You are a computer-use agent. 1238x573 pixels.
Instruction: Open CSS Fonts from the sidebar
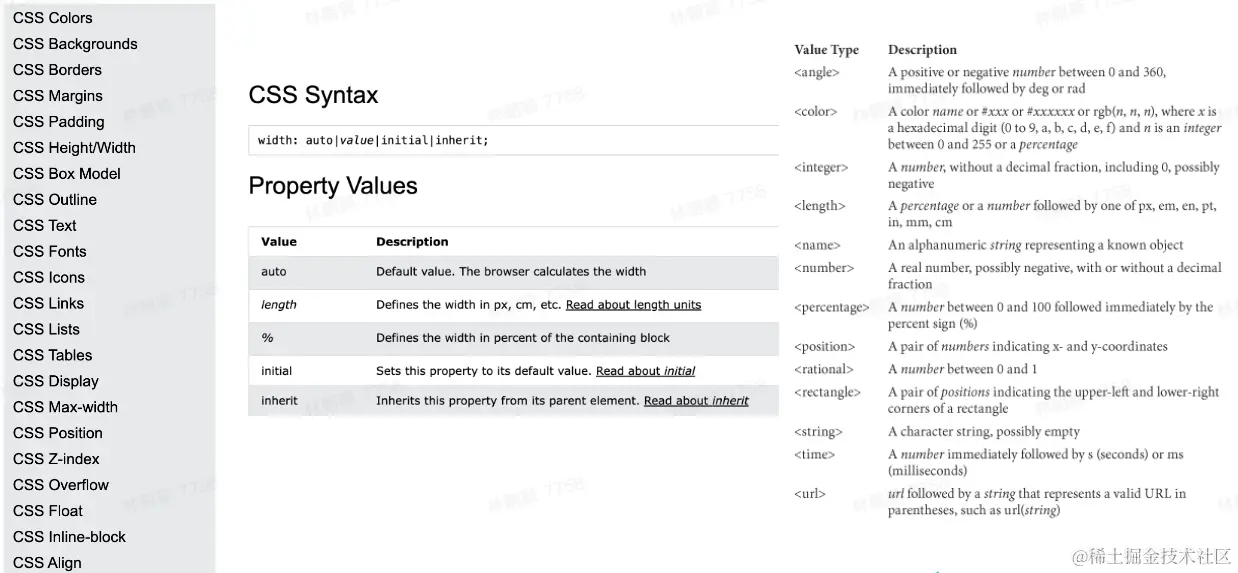(x=50, y=252)
